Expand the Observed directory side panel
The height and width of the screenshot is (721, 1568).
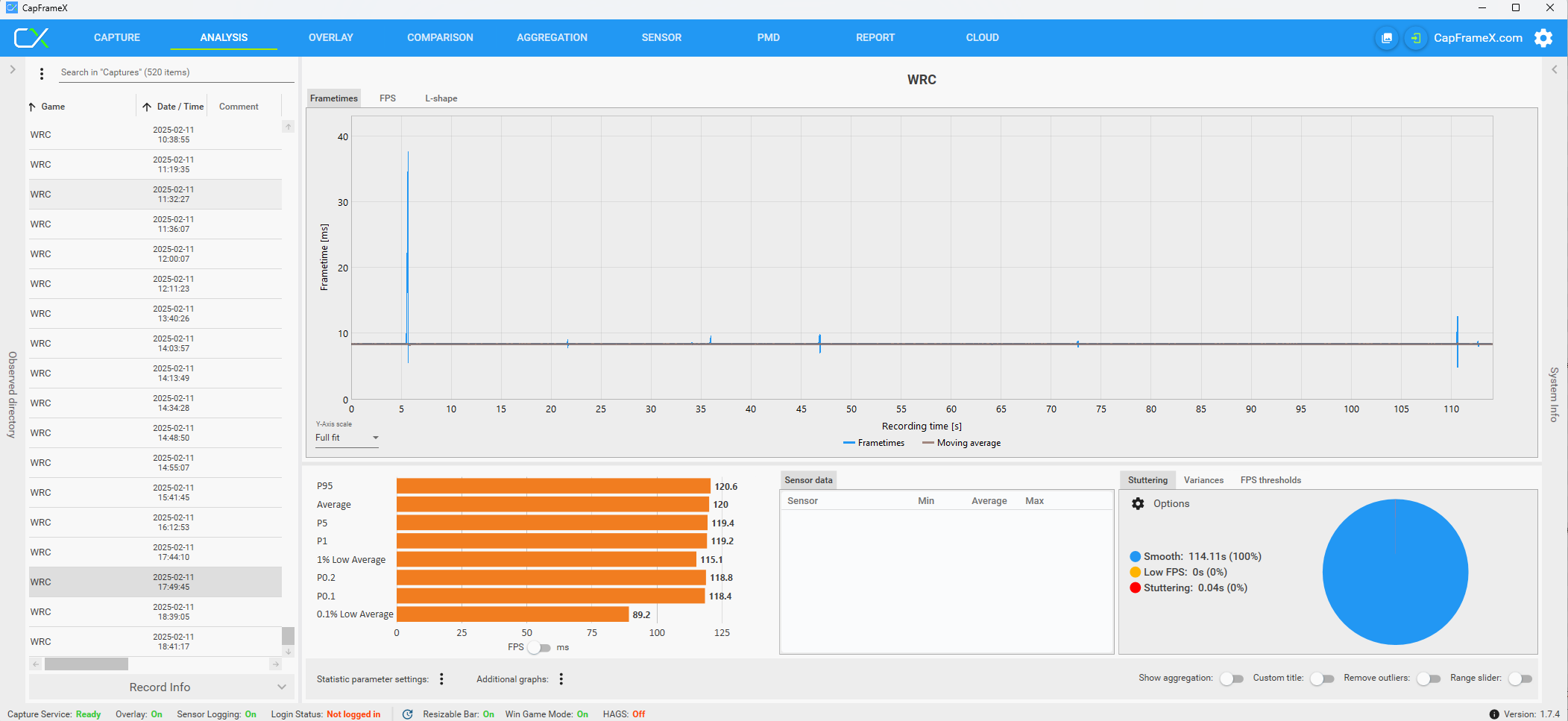tap(12, 69)
